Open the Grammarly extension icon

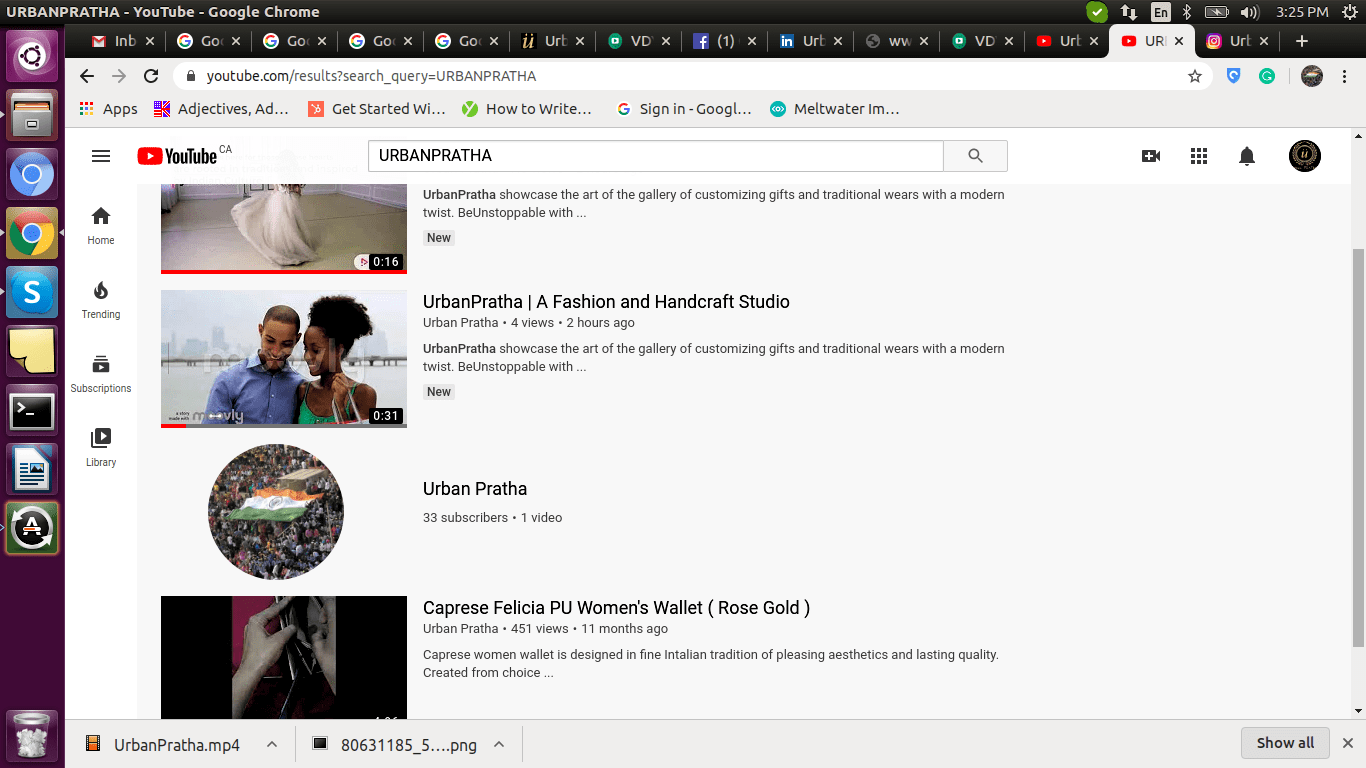(x=1267, y=76)
